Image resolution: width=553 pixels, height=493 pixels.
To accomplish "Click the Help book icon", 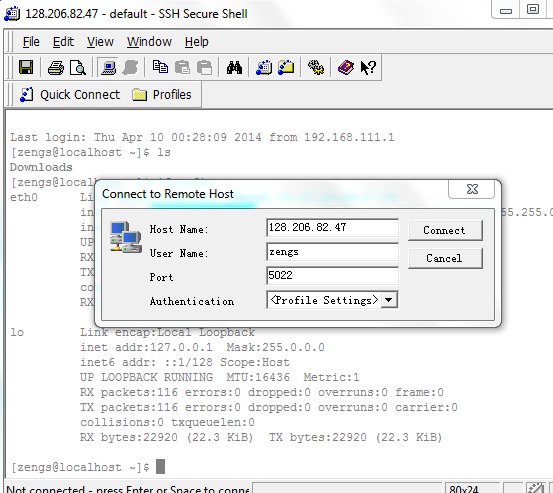I will point(346,67).
